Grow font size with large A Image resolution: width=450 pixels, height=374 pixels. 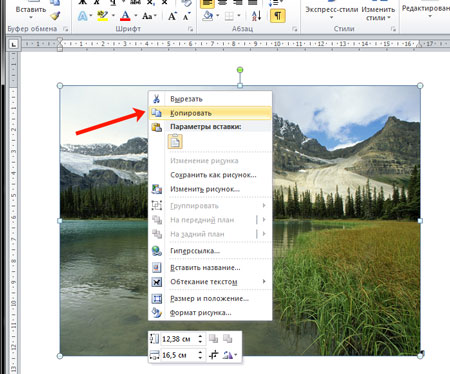coord(172,16)
